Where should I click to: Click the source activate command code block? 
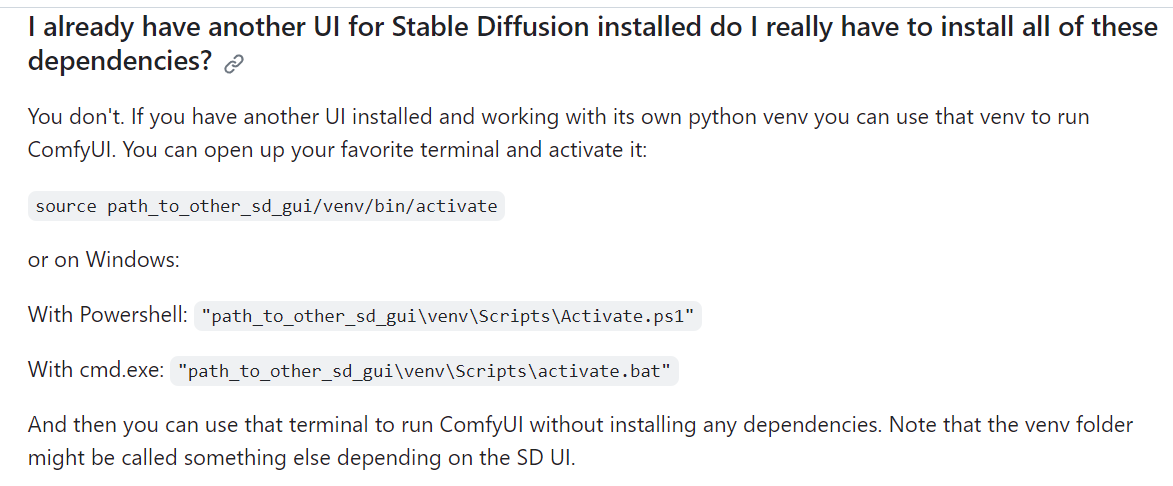pos(266,207)
